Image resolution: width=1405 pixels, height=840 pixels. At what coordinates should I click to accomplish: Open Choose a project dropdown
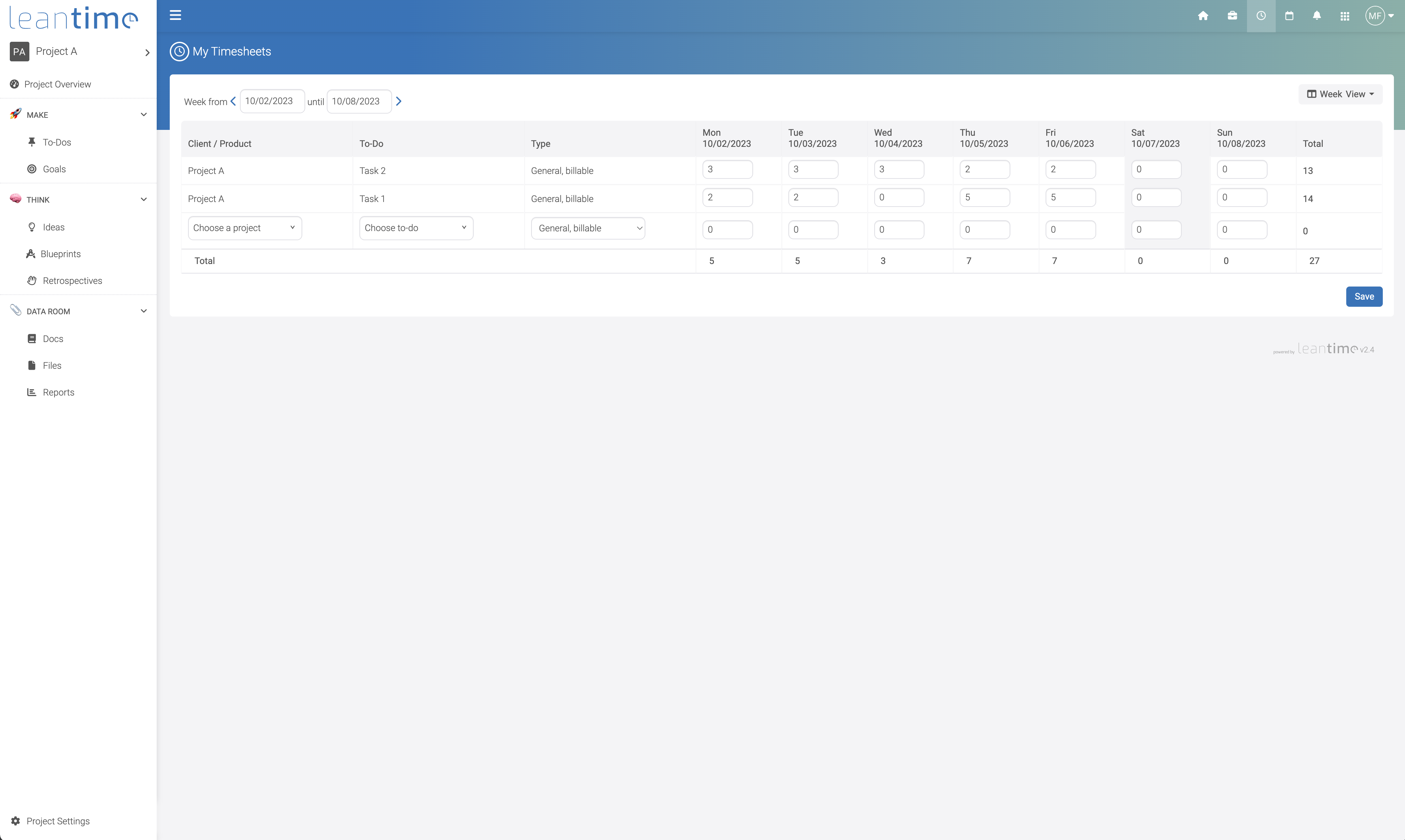tap(245, 228)
